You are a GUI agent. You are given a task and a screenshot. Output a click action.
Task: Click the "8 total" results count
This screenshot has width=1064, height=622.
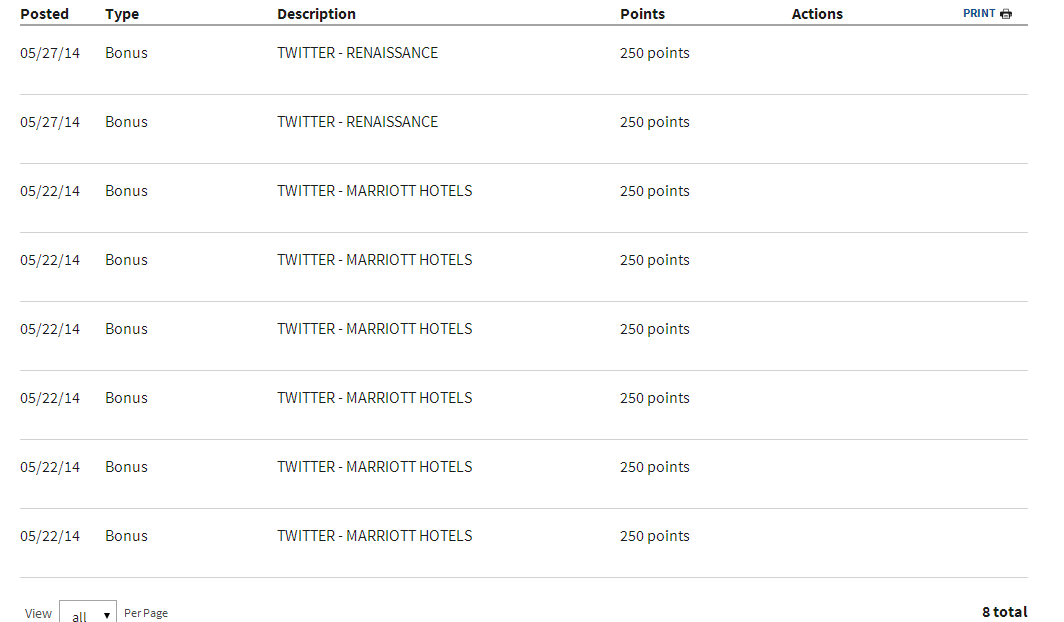click(1004, 612)
